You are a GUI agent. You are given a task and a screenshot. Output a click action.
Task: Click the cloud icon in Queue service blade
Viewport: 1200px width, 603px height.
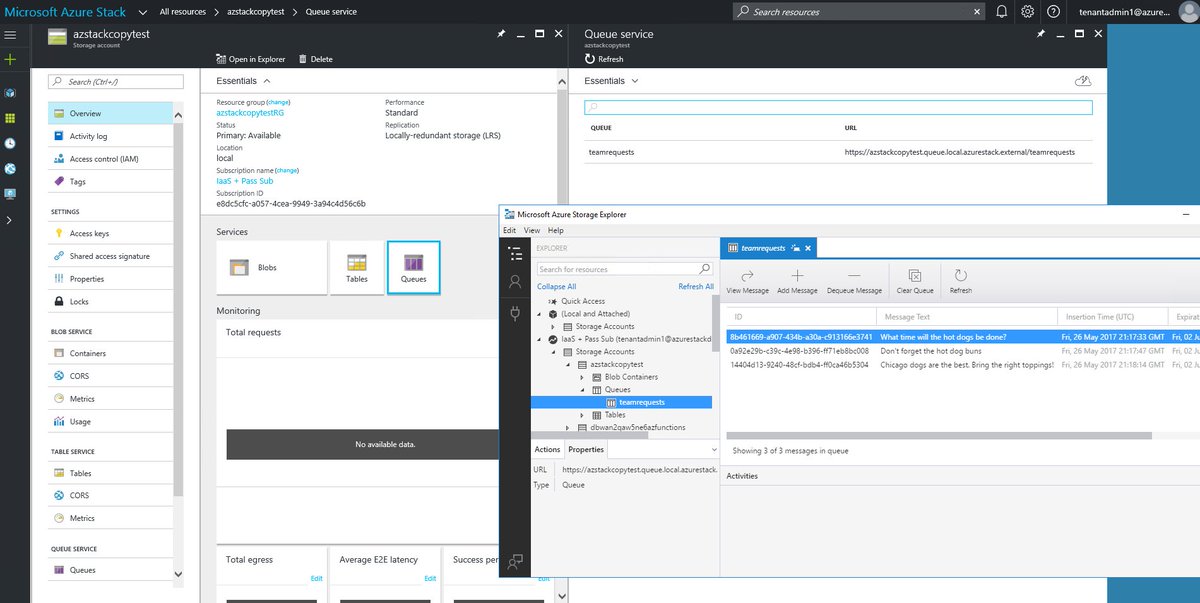pos(1082,81)
